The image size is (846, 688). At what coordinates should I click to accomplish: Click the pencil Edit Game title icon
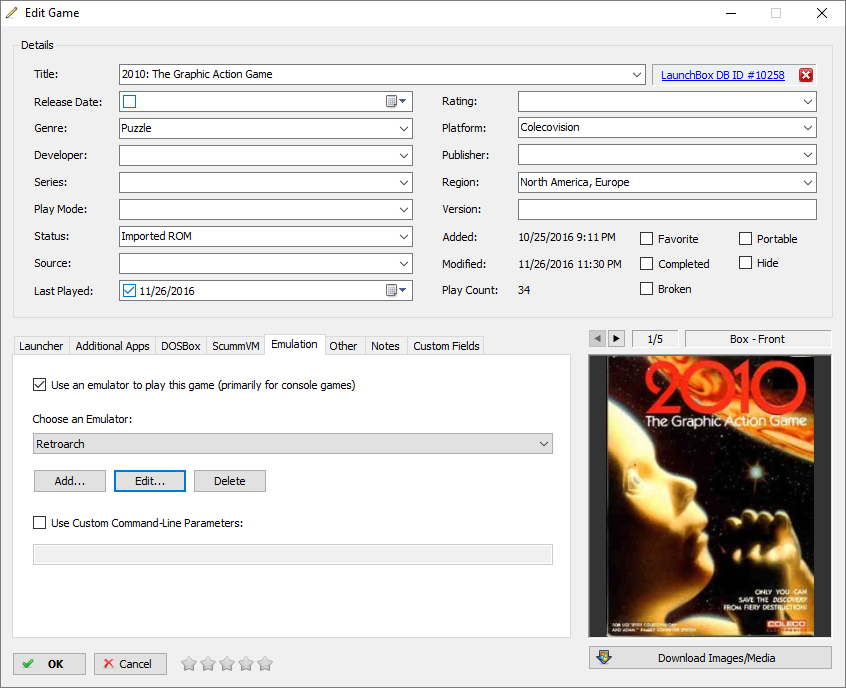[11, 12]
